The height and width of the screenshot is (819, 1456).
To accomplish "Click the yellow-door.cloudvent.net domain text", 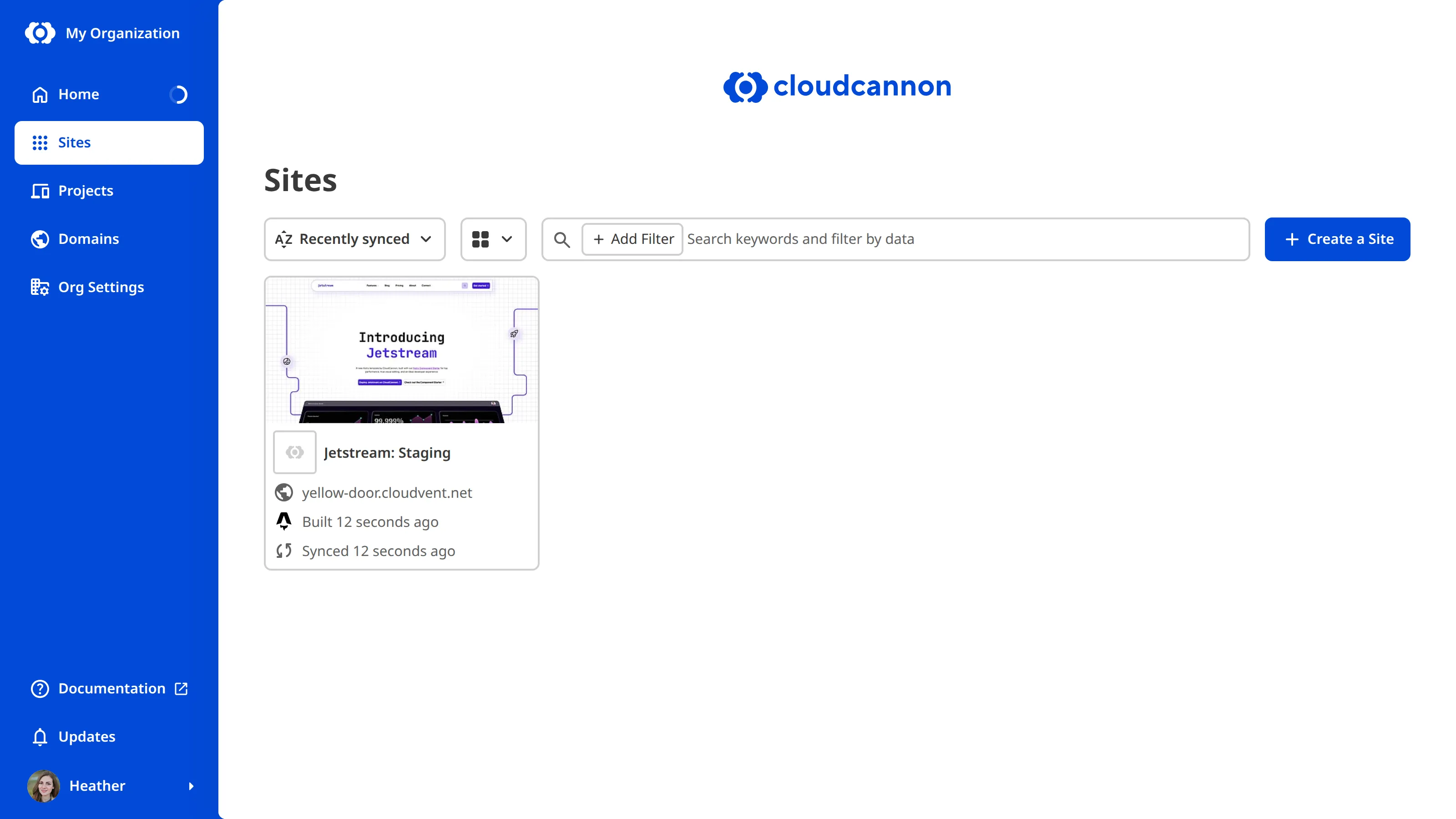I will 387,493.
